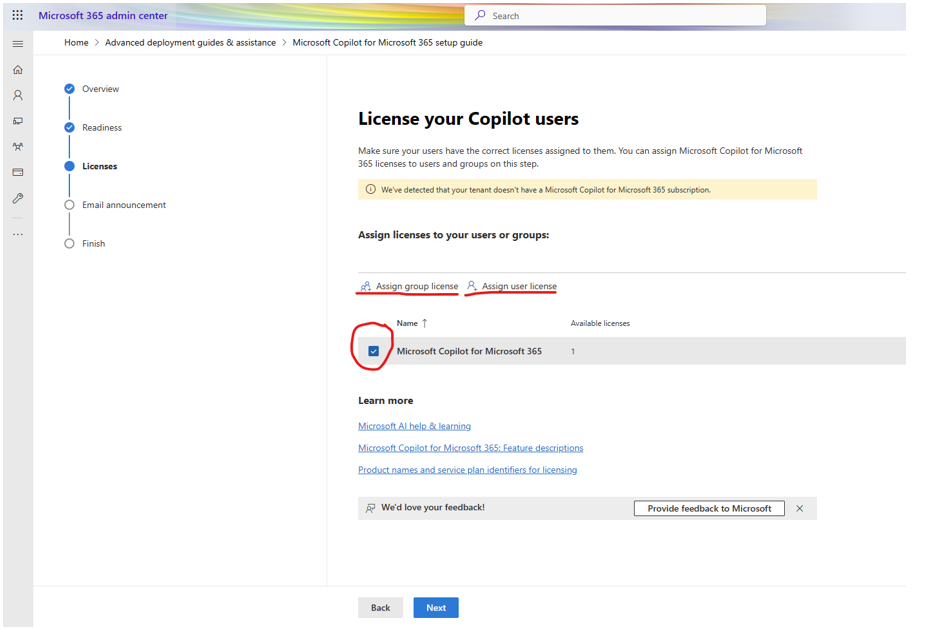Open Billing card icon in sidebar
This screenshot has width=950, height=629.
(x=17, y=173)
